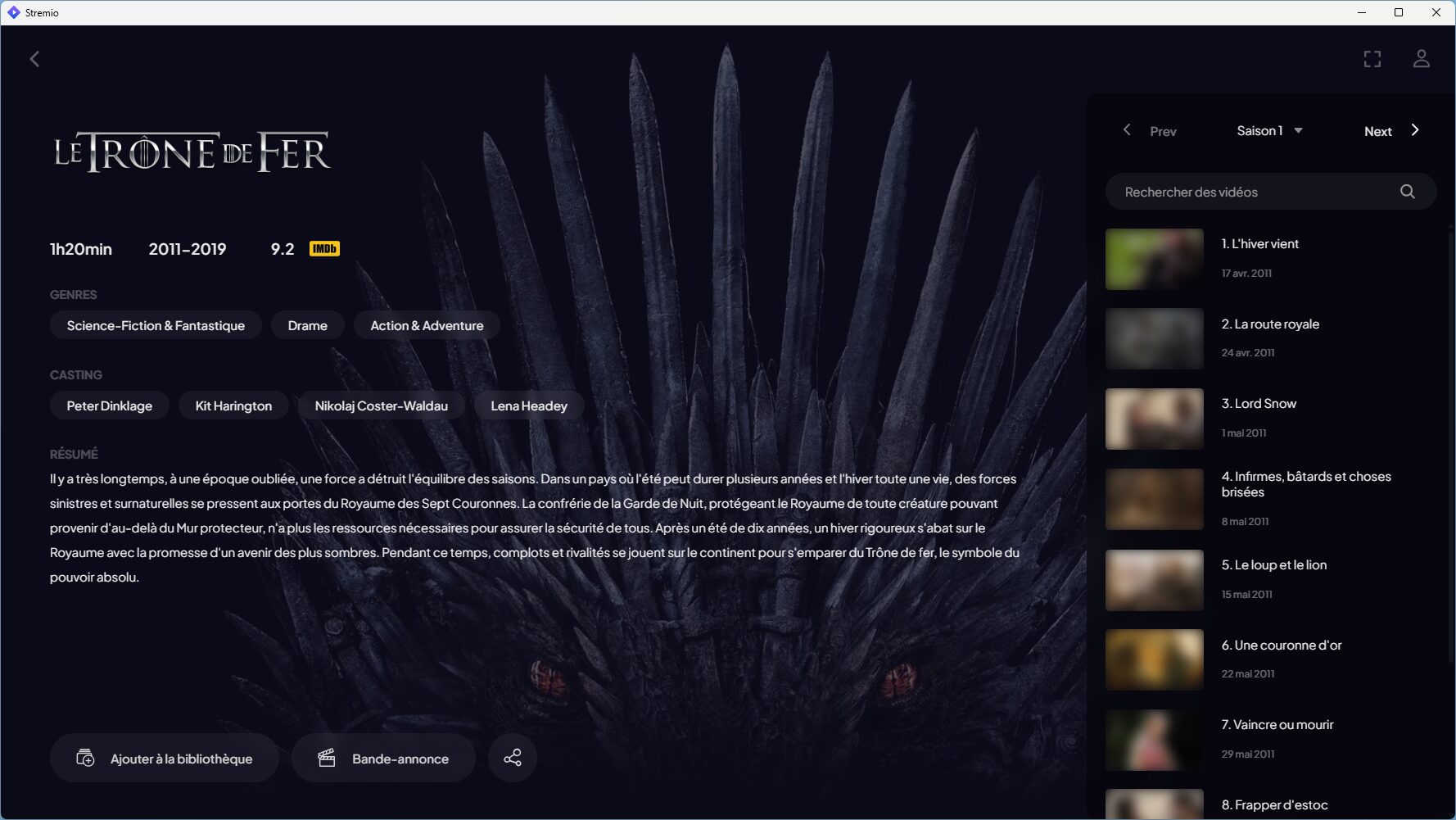Maximize the Stremio window
1456x820 pixels.
(x=1399, y=12)
